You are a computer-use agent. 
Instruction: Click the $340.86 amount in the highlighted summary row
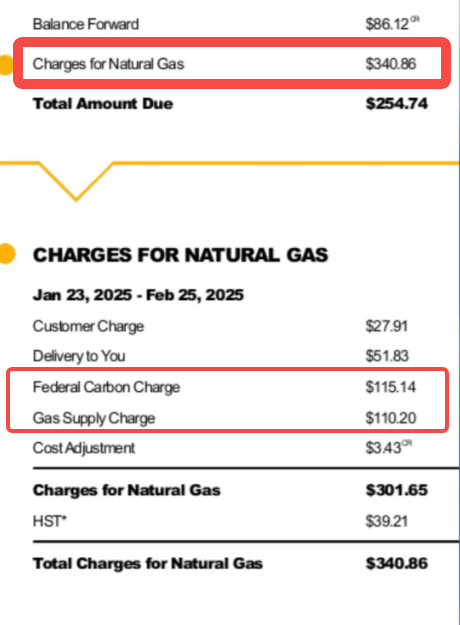(x=391, y=64)
